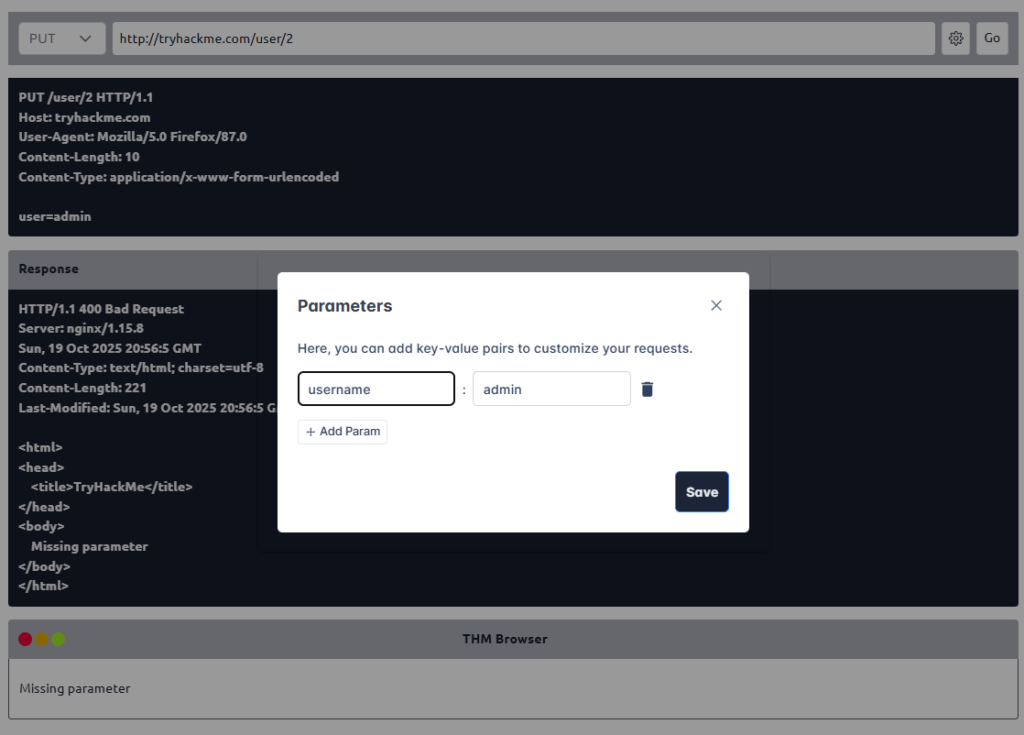This screenshot has width=1024, height=735.
Task: Open the request settings gear icon
Action: coord(955,39)
